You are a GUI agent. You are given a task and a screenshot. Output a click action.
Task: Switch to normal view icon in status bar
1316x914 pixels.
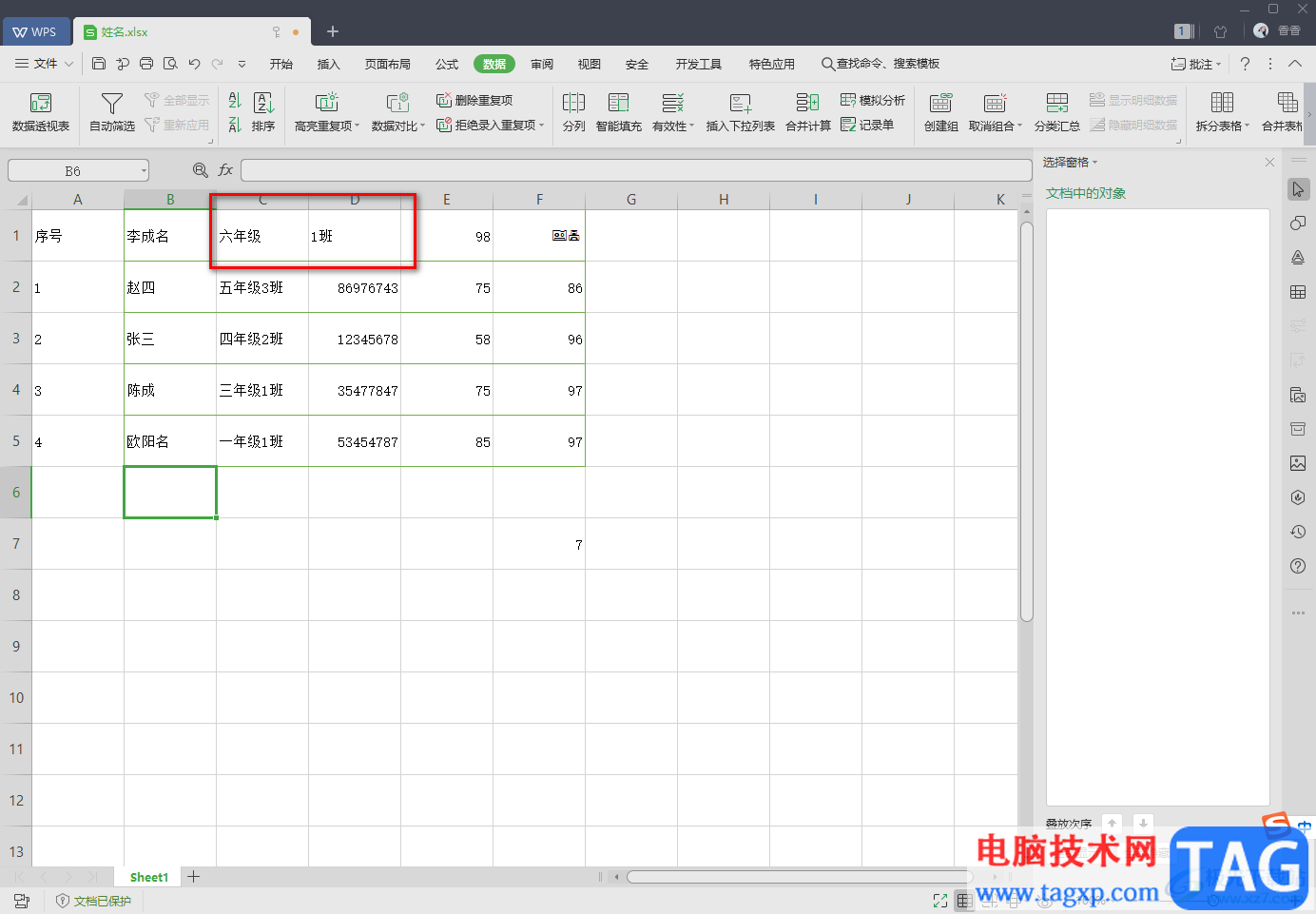pos(963,901)
